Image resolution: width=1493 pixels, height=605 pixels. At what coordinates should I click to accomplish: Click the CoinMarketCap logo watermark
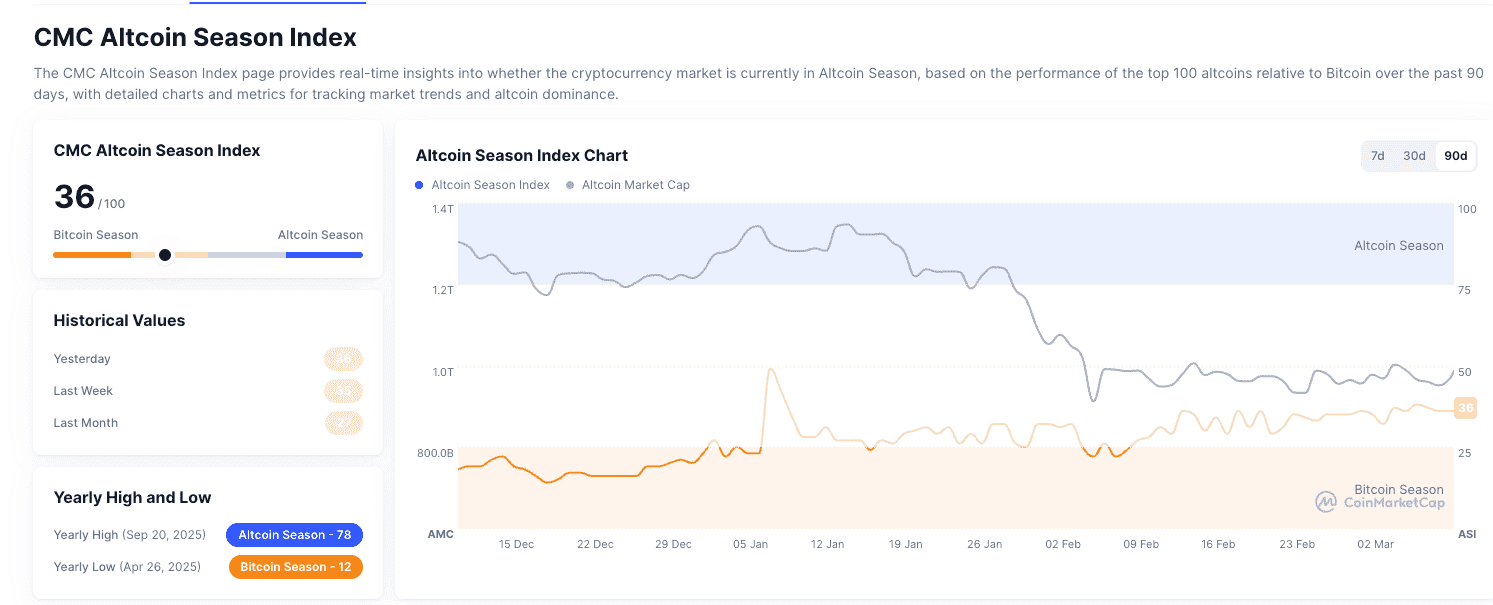(1381, 502)
